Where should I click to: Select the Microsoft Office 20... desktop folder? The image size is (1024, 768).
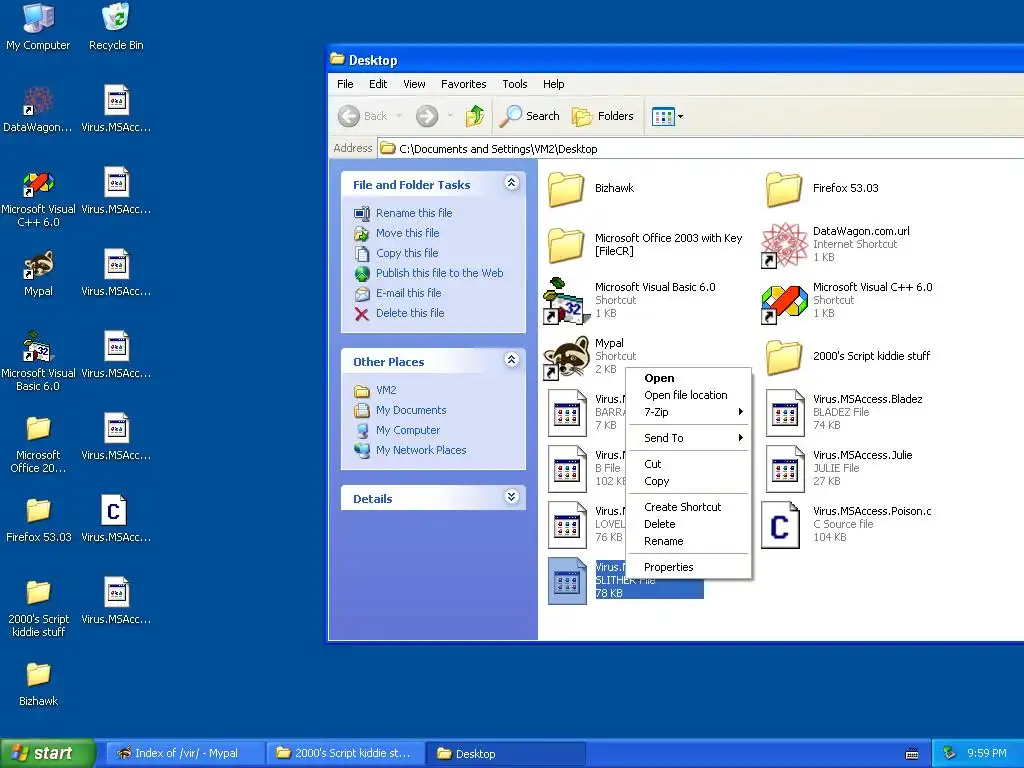[x=38, y=443]
